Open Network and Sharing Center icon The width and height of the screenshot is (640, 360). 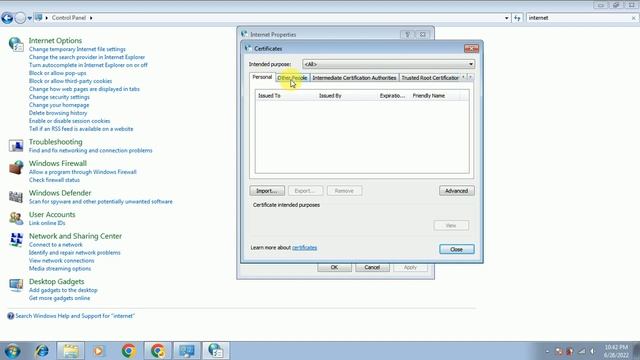[16, 240]
